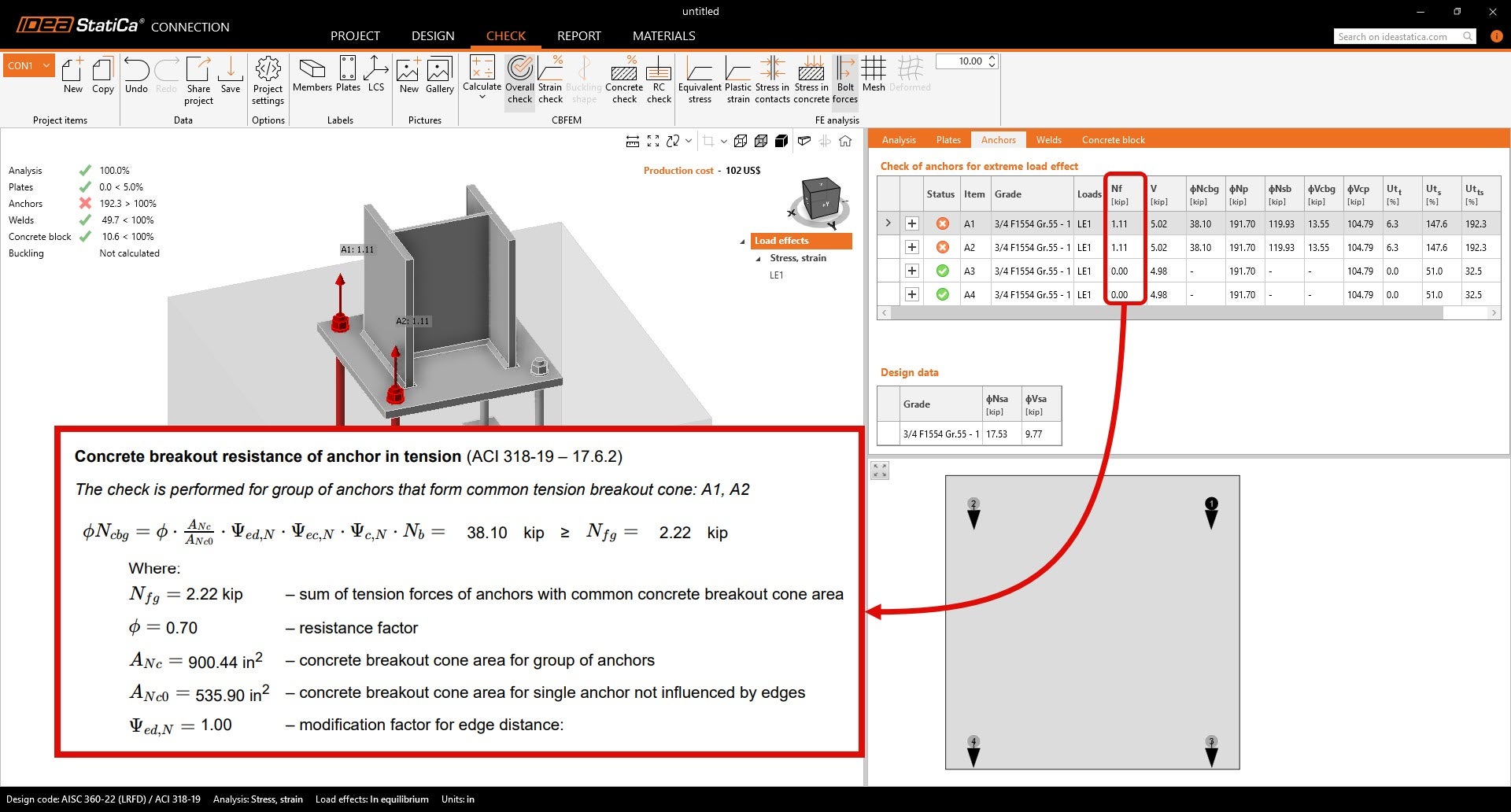
Task: Increase the 10.00 value with the up stepper
Action: tap(992, 57)
